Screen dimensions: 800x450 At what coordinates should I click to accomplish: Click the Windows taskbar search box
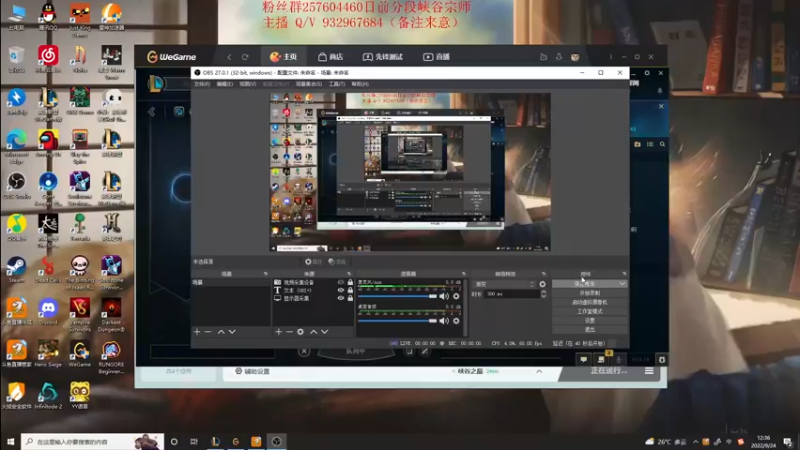pos(92,441)
